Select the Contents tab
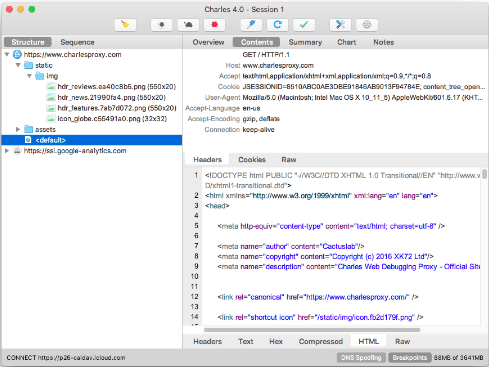The image size is (489, 367). point(257,42)
